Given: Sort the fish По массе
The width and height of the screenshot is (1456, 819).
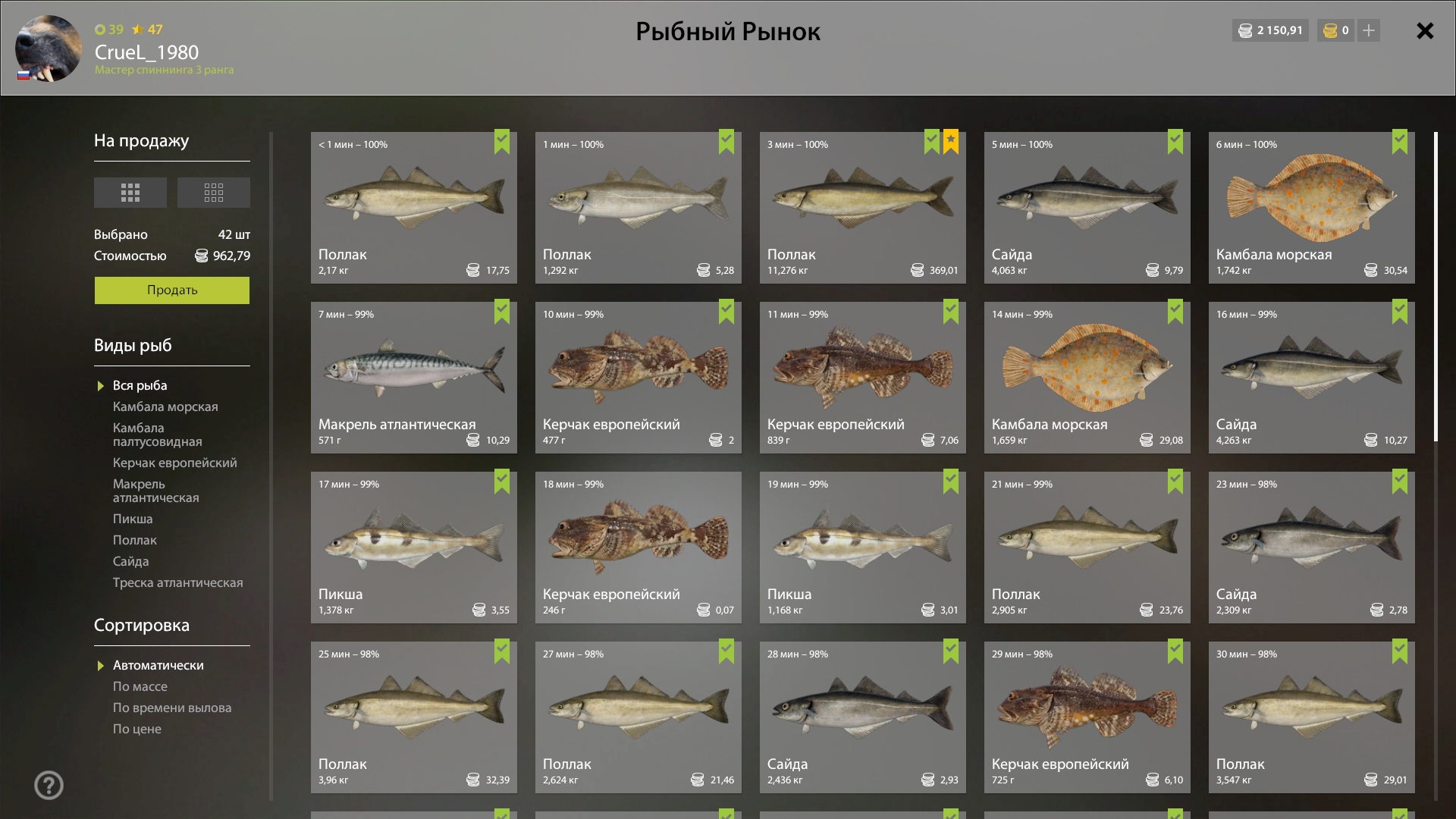Looking at the screenshot, I should 140,686.
